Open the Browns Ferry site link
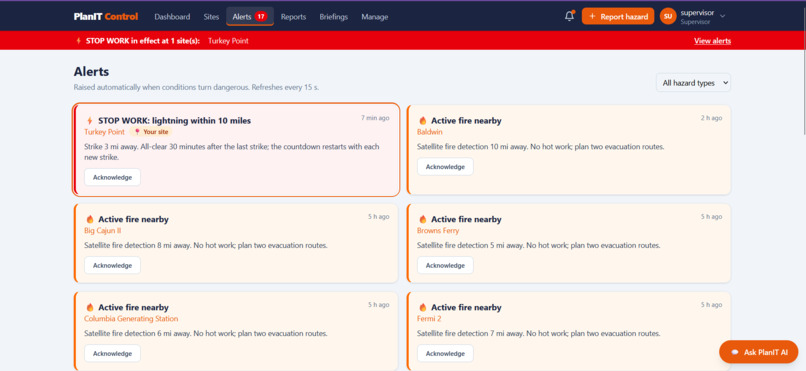 click(438, 231)
